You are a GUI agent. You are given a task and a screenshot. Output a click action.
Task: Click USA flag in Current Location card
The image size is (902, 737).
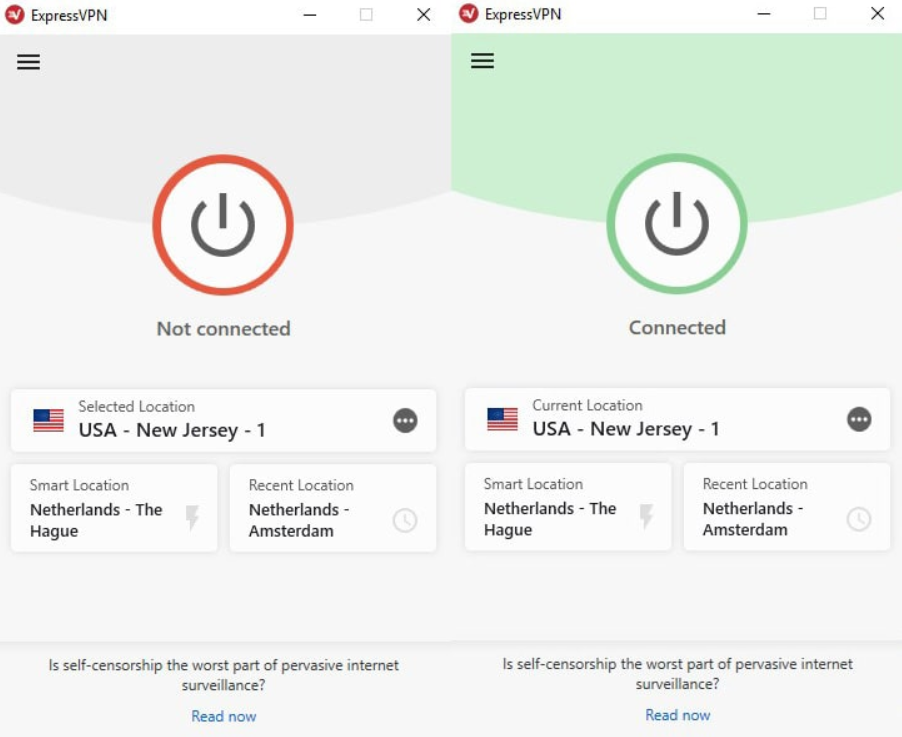[x=503, y=419]
